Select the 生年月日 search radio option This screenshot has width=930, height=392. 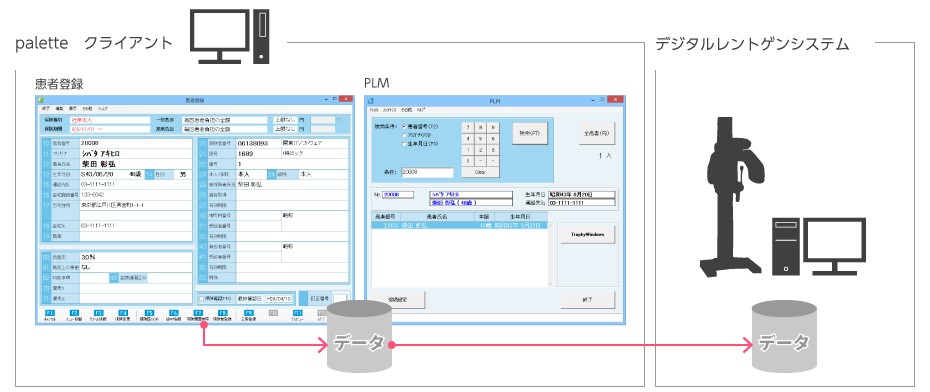click(405, 144)
